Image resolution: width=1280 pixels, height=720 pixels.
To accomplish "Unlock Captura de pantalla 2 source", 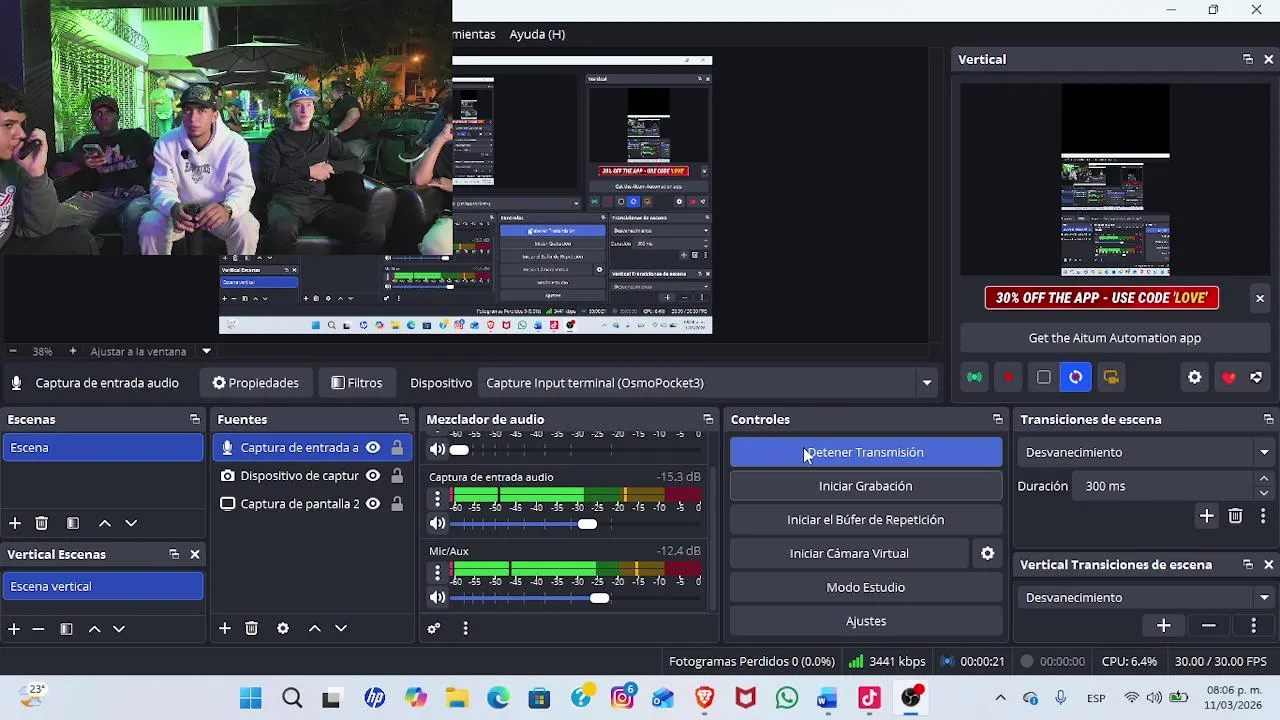I will pyautogui.click(x=397, y=504).
